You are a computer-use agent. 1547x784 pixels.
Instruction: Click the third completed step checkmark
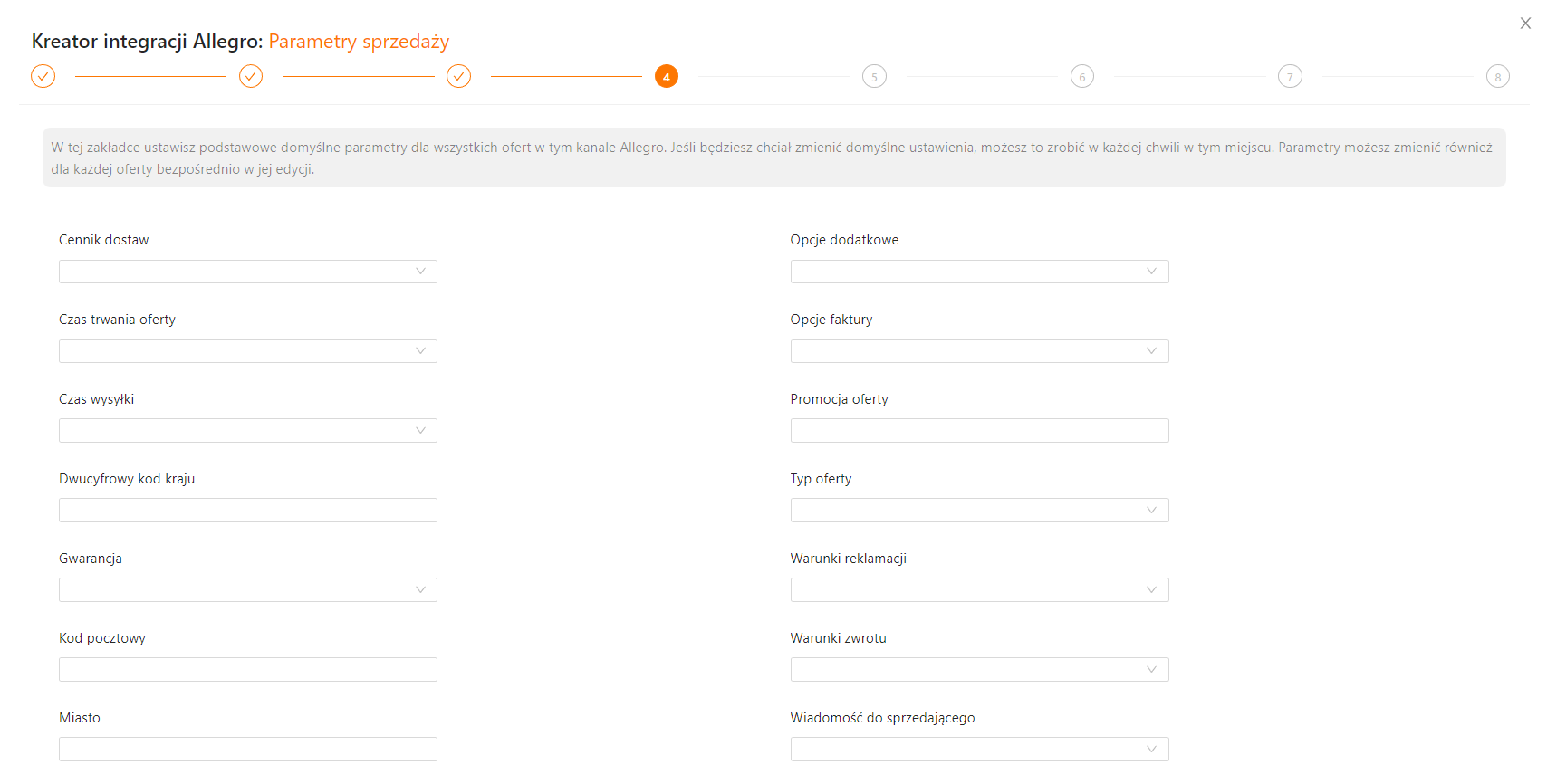click(x=459, y=77)
